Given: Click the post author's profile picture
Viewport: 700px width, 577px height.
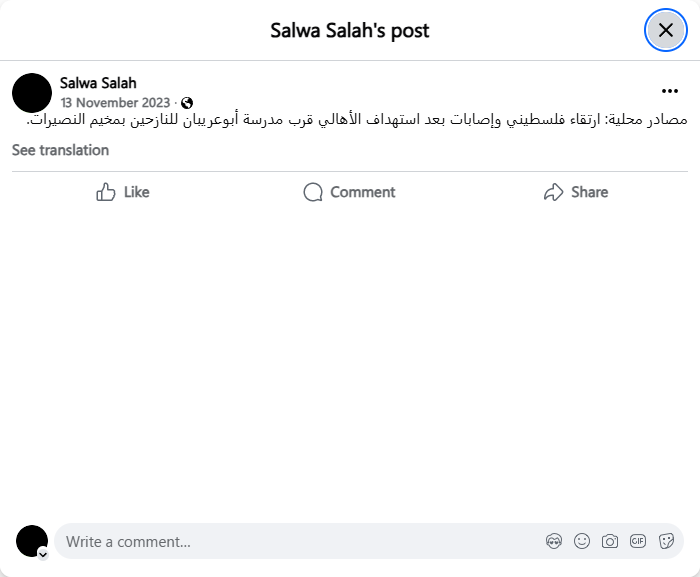Looking at the screenshot, I should 32,92.
